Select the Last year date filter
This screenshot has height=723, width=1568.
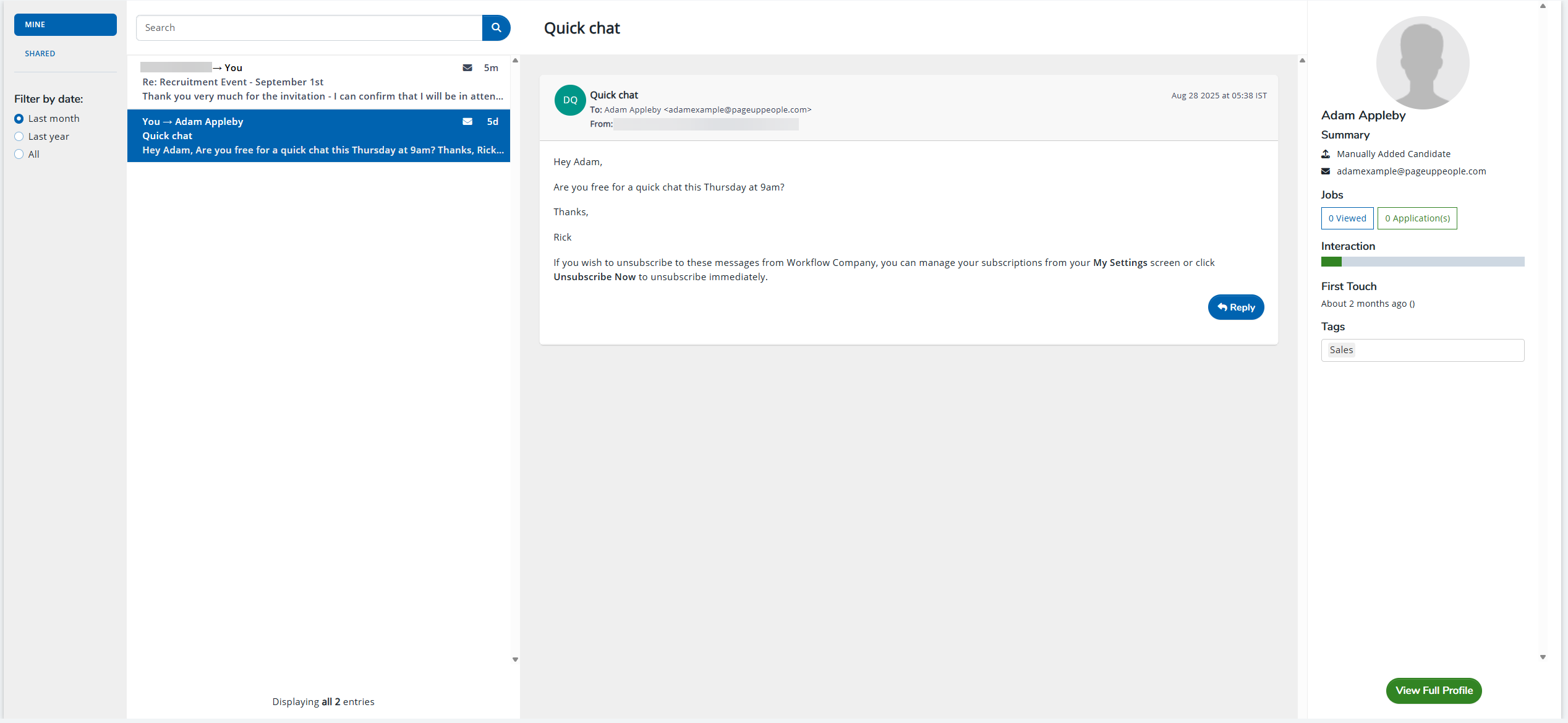[x=19, y=137]
